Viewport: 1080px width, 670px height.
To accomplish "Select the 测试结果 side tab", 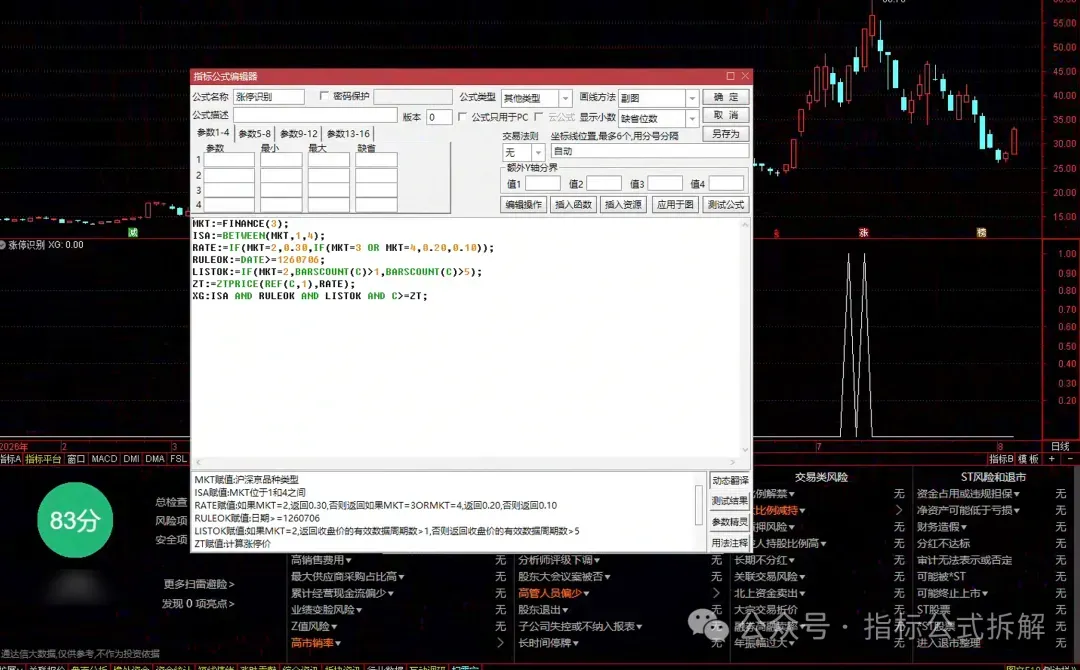I will [729, 501].
